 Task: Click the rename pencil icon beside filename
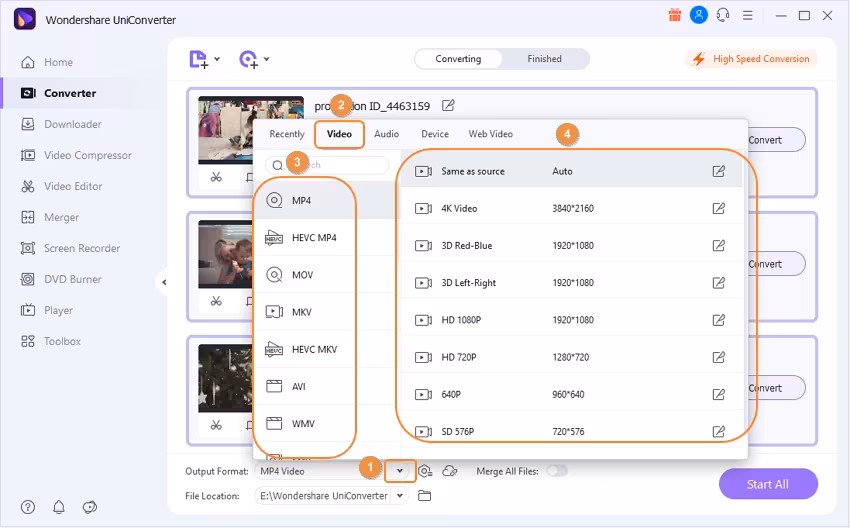click(448, 105)
